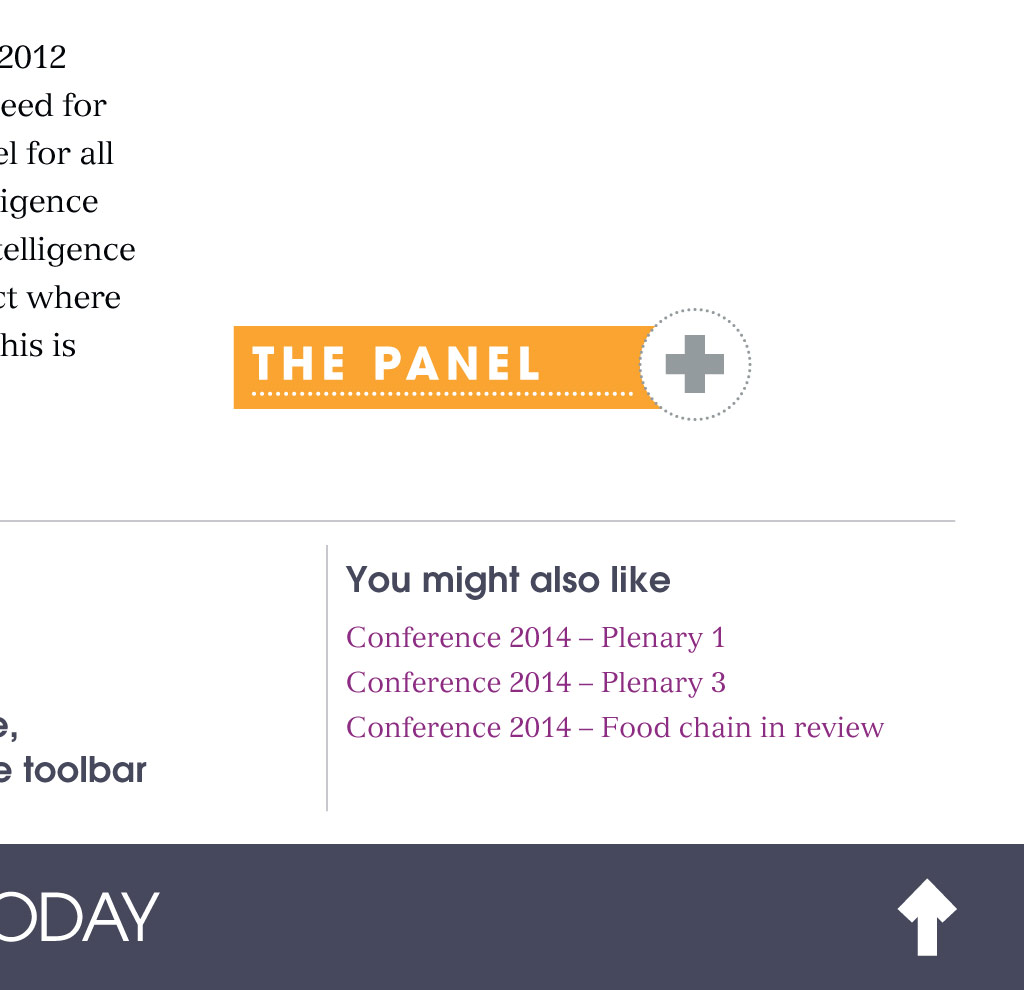Open Conference 2014 – Food chain in review
This screenshot has width=1024, height=990.
pos(614,728)
